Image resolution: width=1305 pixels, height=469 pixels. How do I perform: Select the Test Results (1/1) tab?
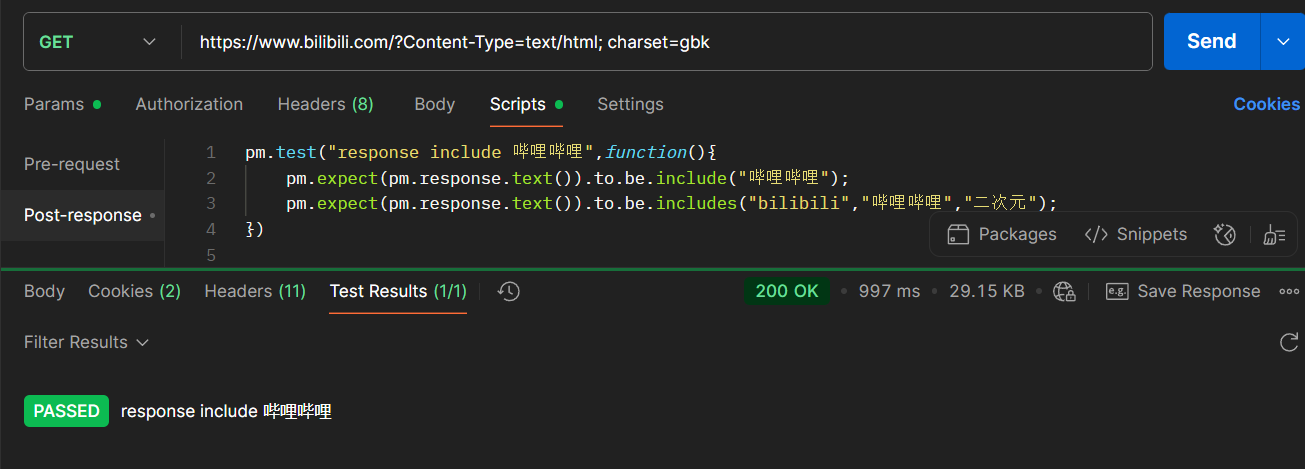point(398,291)
